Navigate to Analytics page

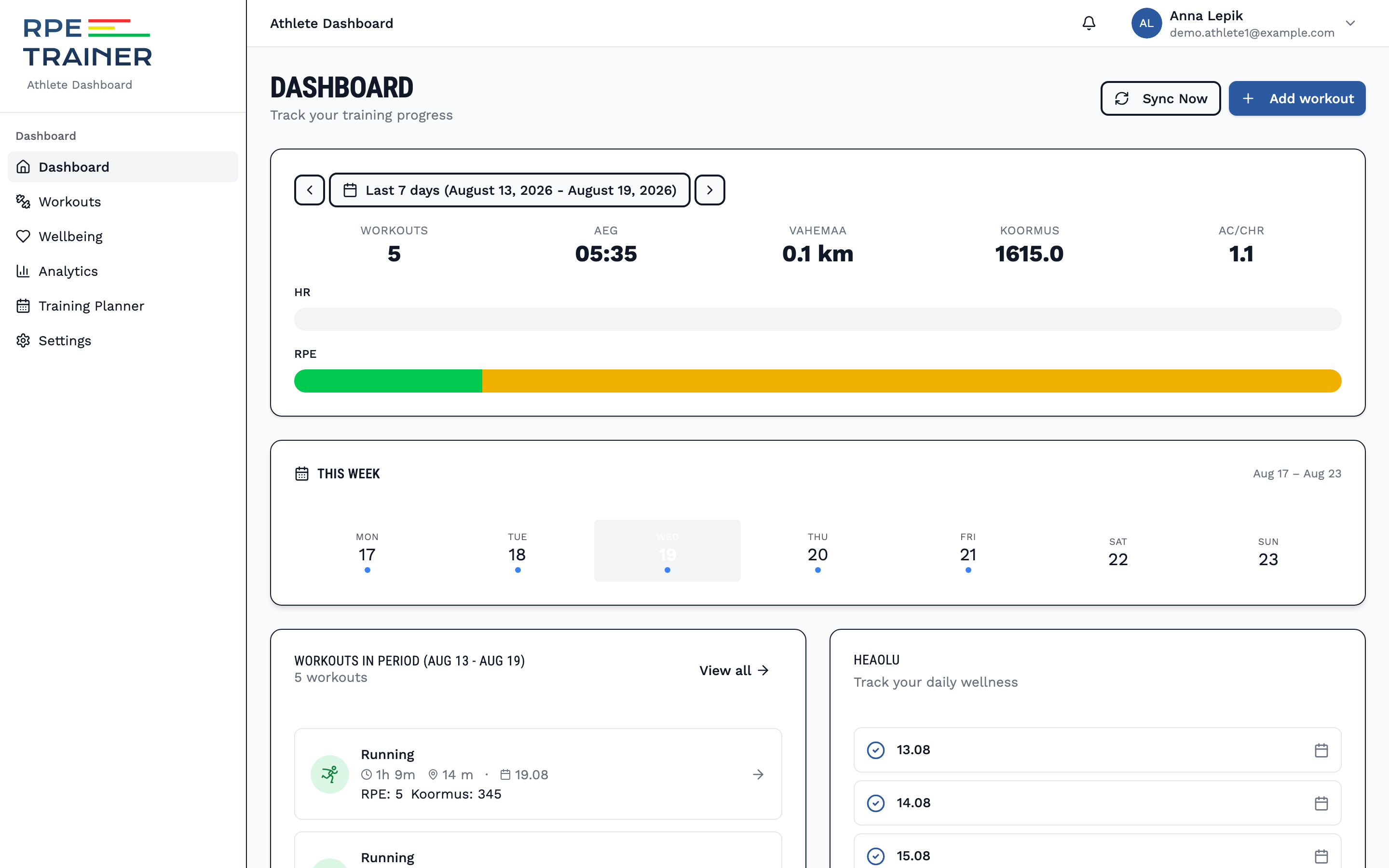123,271
